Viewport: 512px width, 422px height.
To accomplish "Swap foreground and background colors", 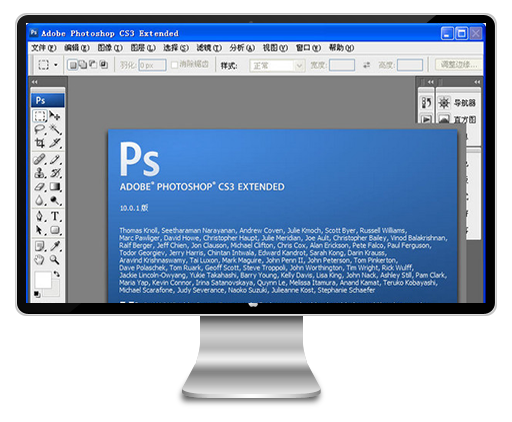I will pos(57,274).
